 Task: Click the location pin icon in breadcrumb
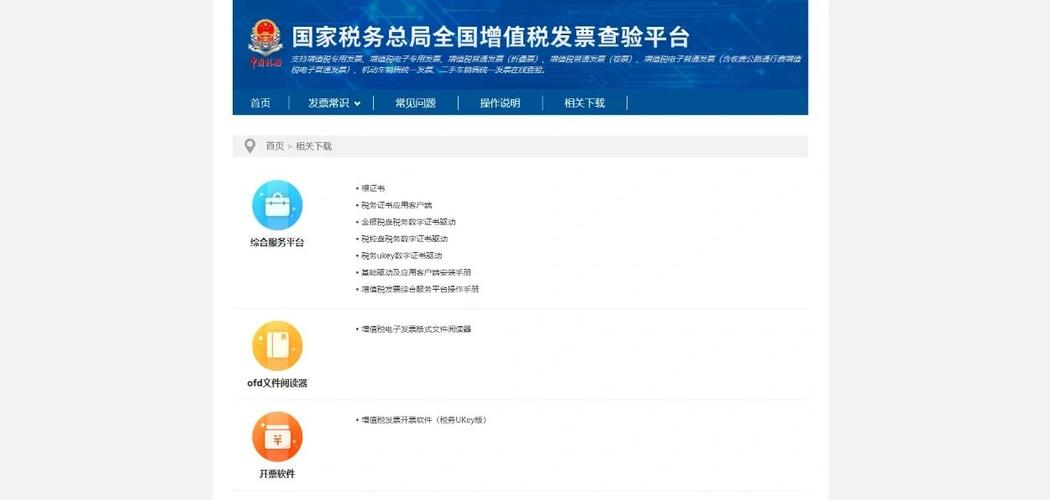[x=250, y=146]
